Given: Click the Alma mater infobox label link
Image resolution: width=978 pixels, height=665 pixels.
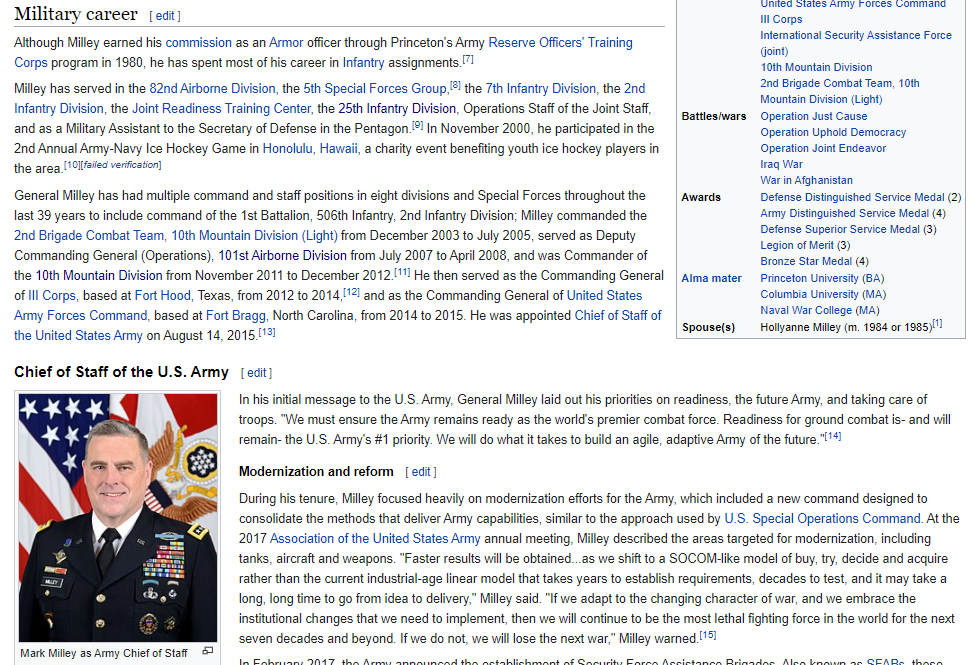Looking at the screenshot, I should point(711,279).
